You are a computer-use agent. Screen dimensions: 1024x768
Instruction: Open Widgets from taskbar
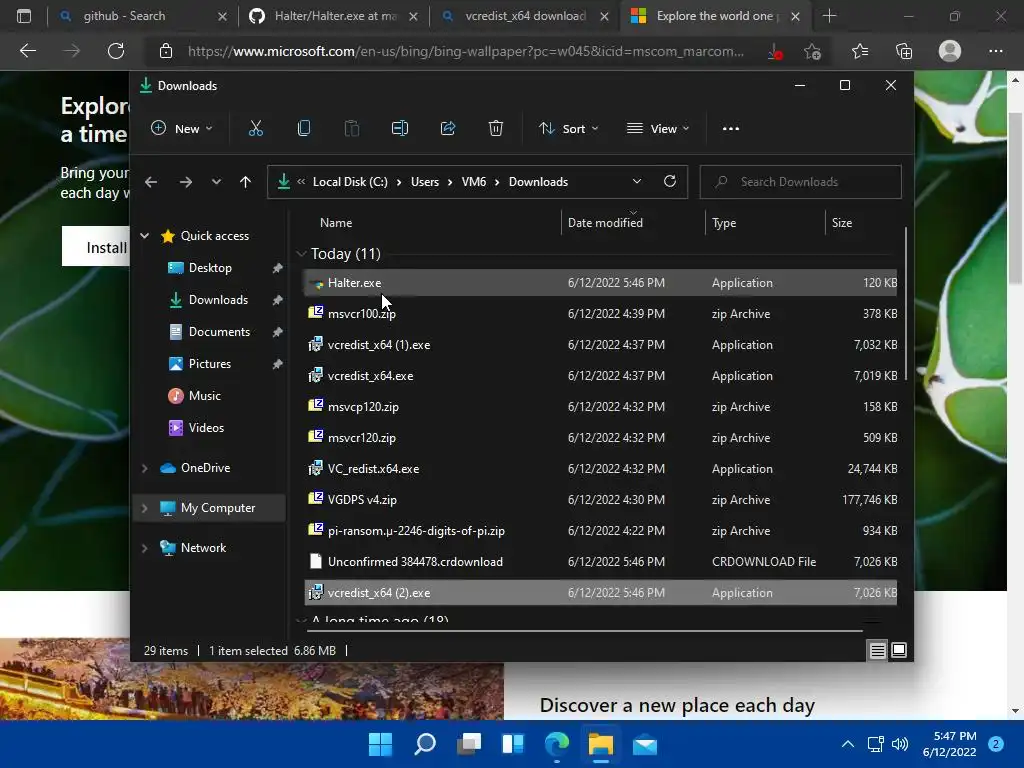513,744
